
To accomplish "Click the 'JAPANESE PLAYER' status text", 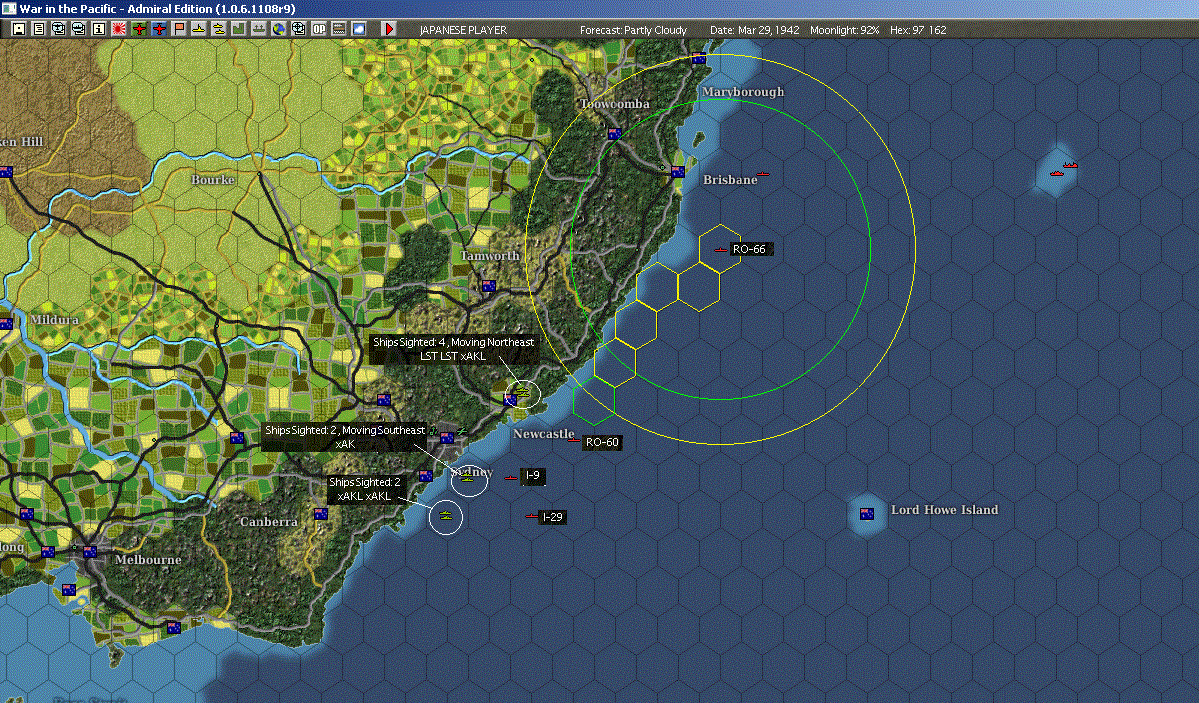I will [x=463, y=30].
